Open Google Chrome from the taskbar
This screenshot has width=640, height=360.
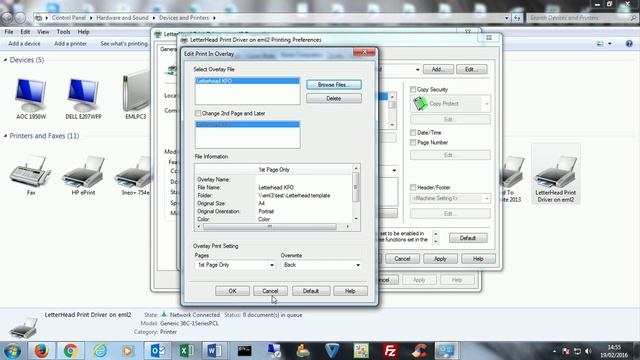[x=71, y=351]
